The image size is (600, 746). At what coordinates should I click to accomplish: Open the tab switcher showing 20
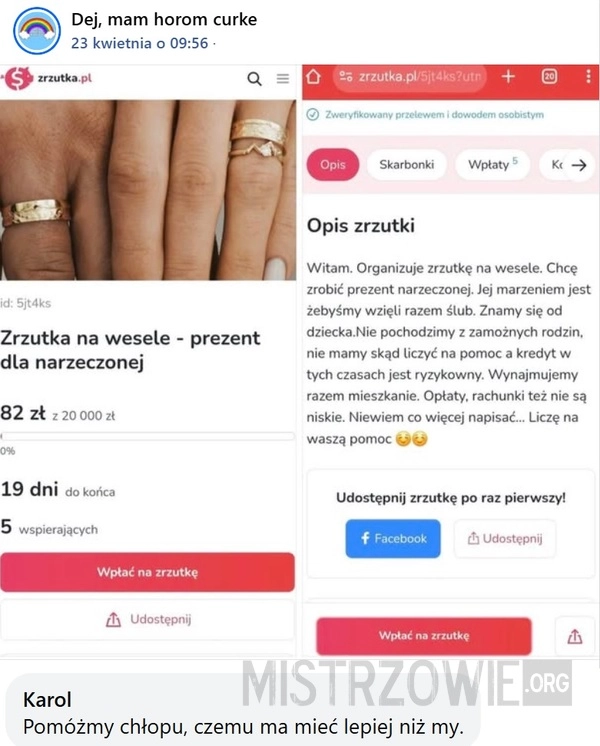tap(550, 76)
